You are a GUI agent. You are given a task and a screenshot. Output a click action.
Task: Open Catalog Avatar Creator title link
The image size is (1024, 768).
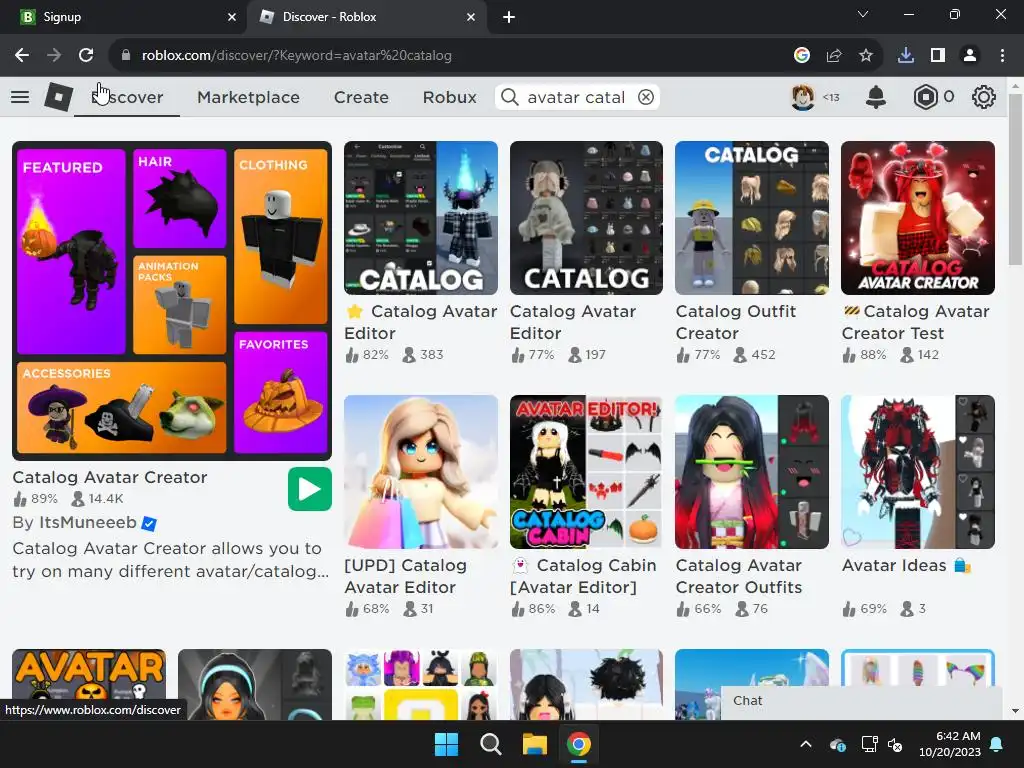pyautogui.click(x=110, y=477)
